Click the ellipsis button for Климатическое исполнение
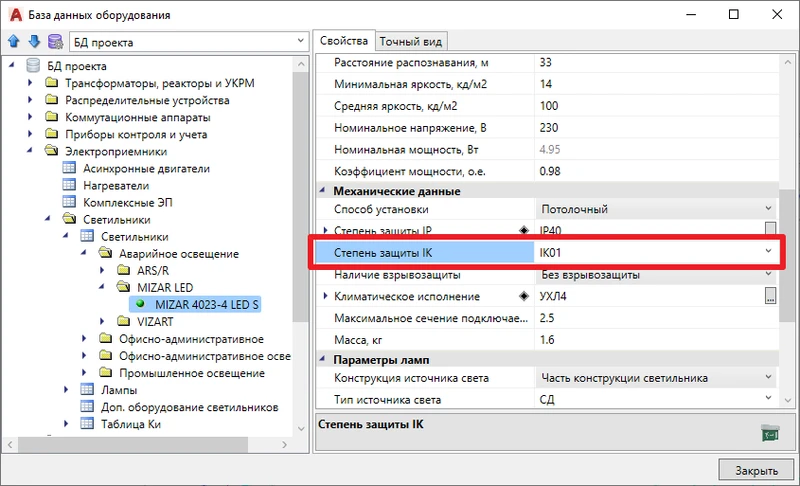 point(770,296)
